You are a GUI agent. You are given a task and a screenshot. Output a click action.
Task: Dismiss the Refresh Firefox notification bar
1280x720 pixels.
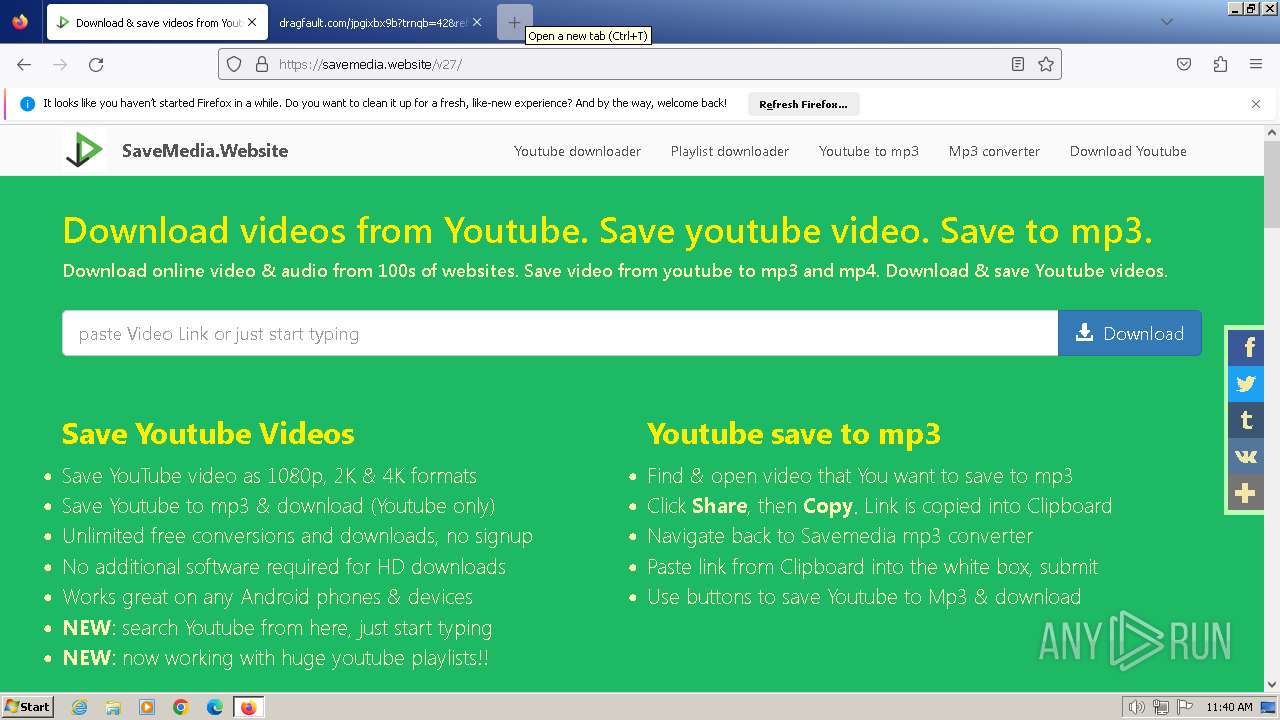click(1256, 104)
